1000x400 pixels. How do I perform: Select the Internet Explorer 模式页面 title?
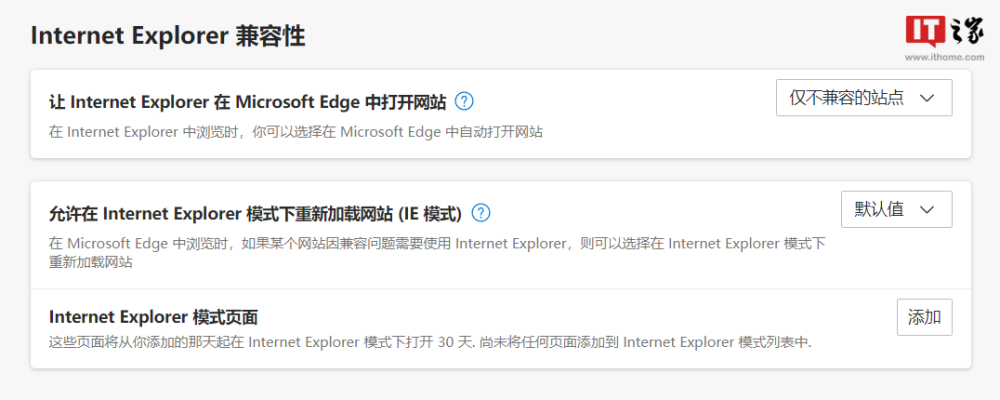(x=153, y=317)
